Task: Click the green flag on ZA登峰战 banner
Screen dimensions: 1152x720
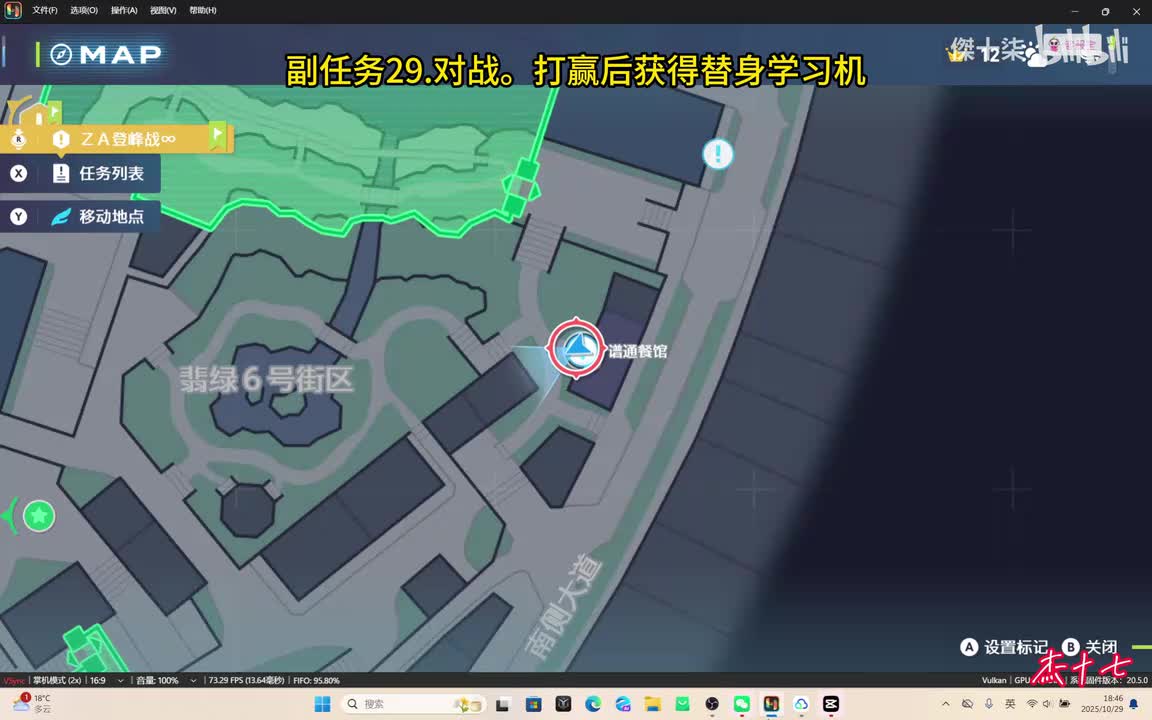Action: [x=217, y=136]
